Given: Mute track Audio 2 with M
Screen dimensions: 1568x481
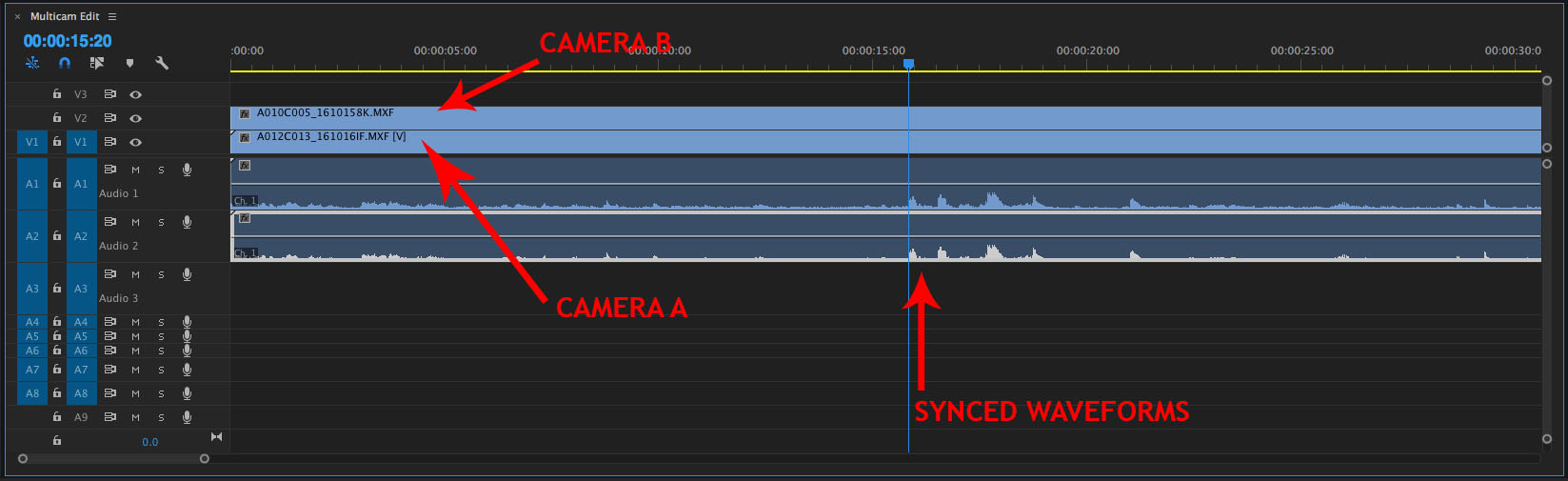Looking at the screenshot, I should pyautogui.click(x=135, y=222).
